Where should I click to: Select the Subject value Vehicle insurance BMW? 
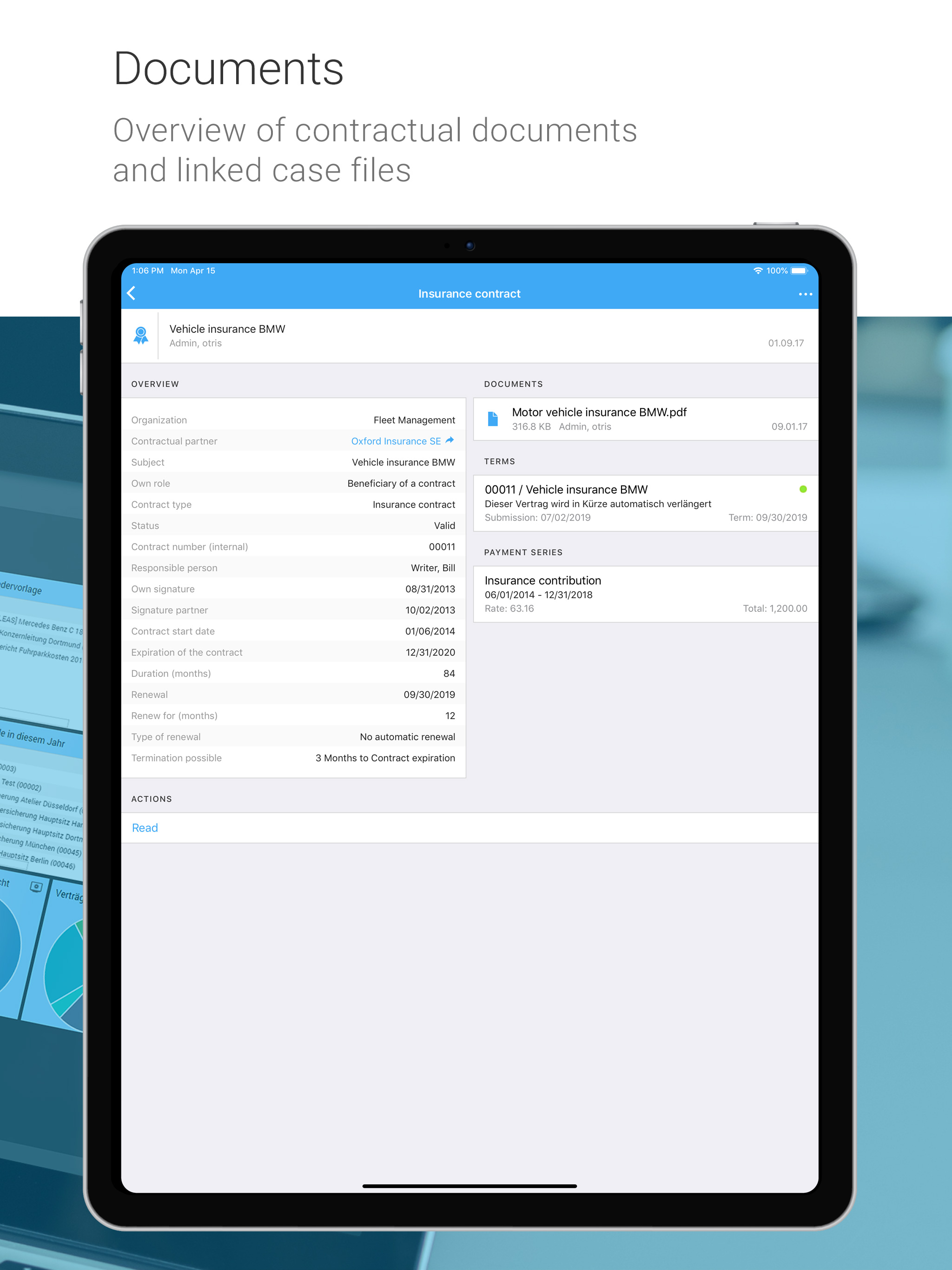(x=403, y=462)
